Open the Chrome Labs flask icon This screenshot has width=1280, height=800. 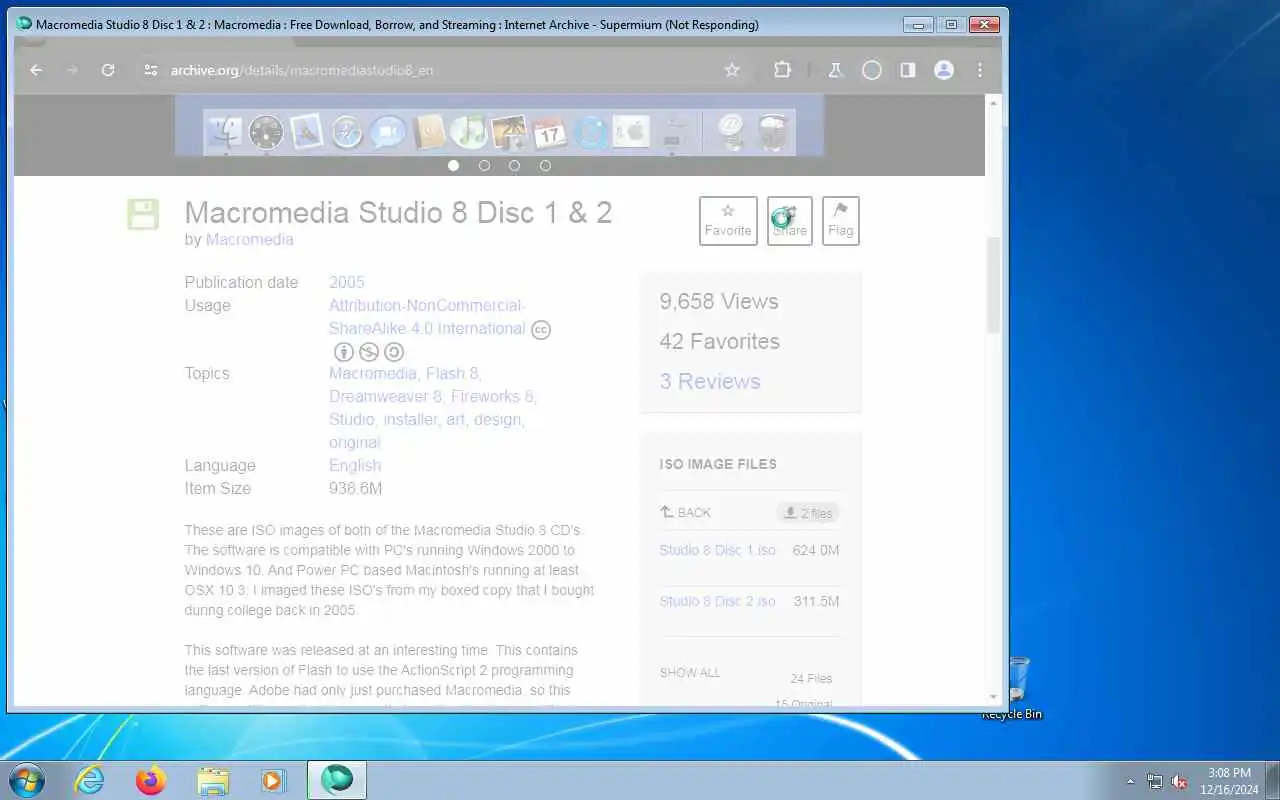[835, 70]
